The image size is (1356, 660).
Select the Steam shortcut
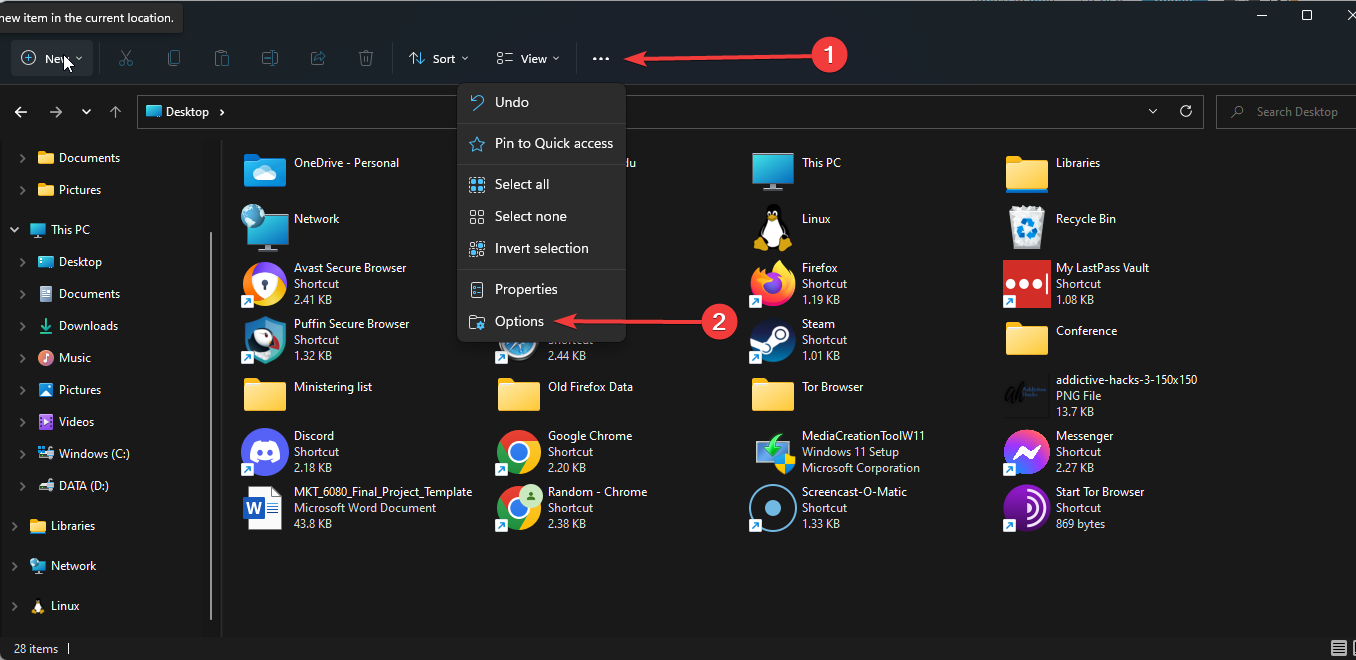799,340
